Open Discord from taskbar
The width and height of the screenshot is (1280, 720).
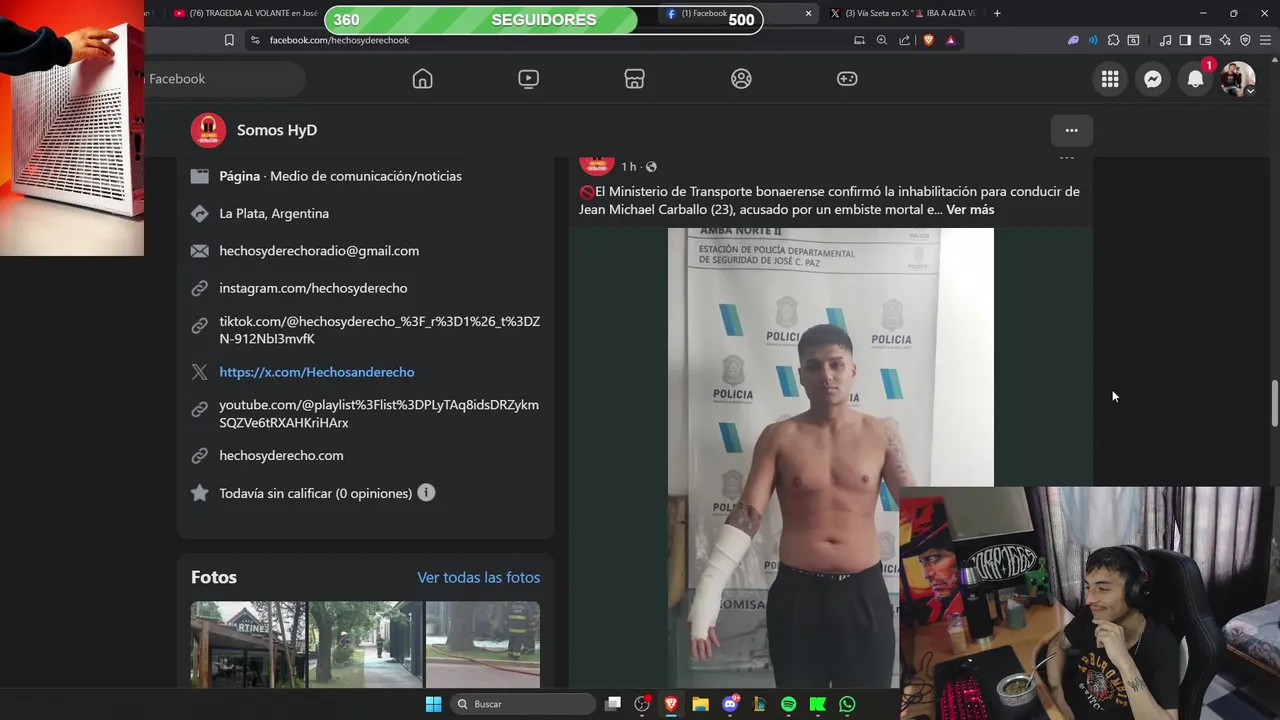[x=730, y=704]
